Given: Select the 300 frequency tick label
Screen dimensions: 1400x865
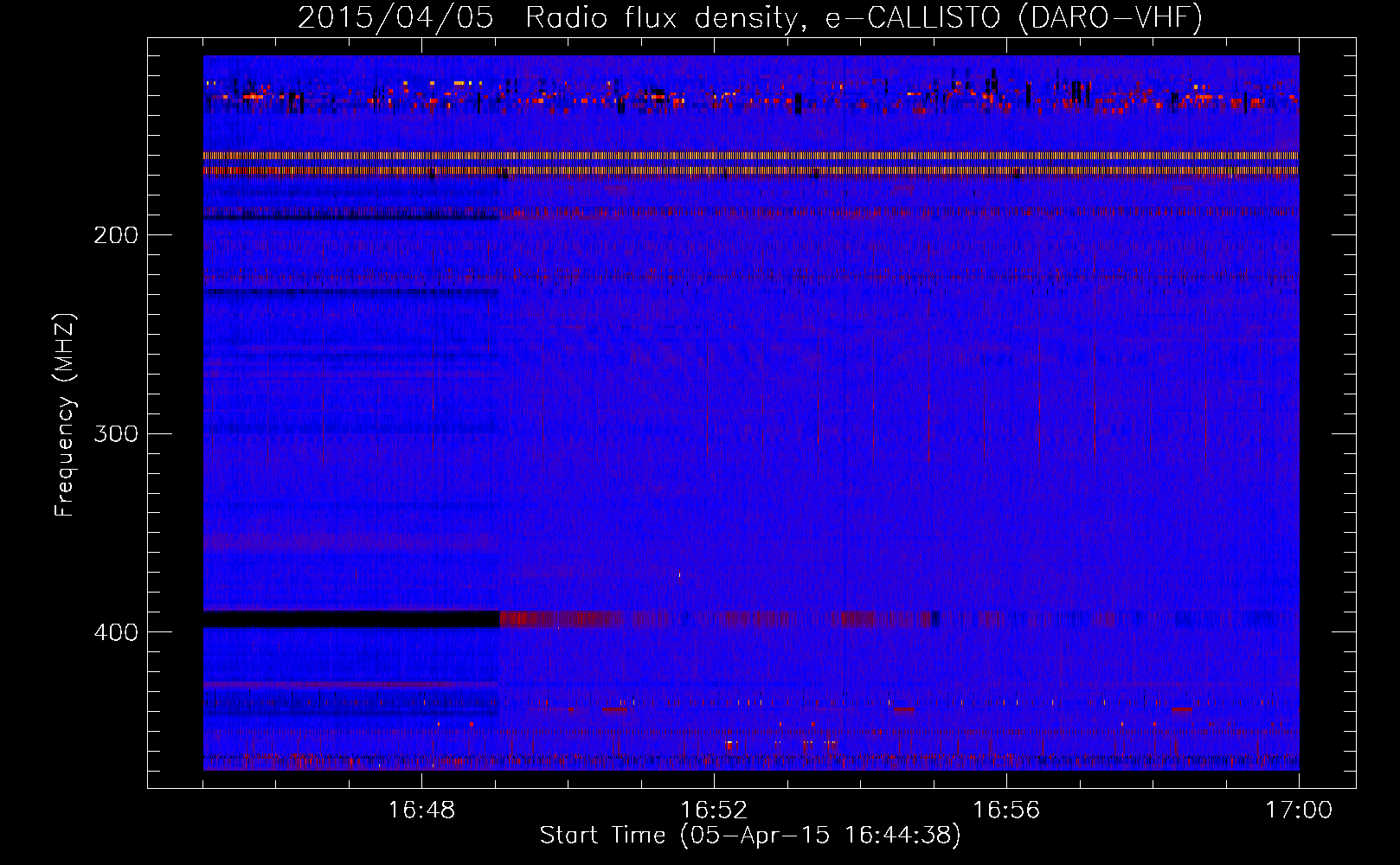Looking at the screenshot, I should [x=116, y=433].
